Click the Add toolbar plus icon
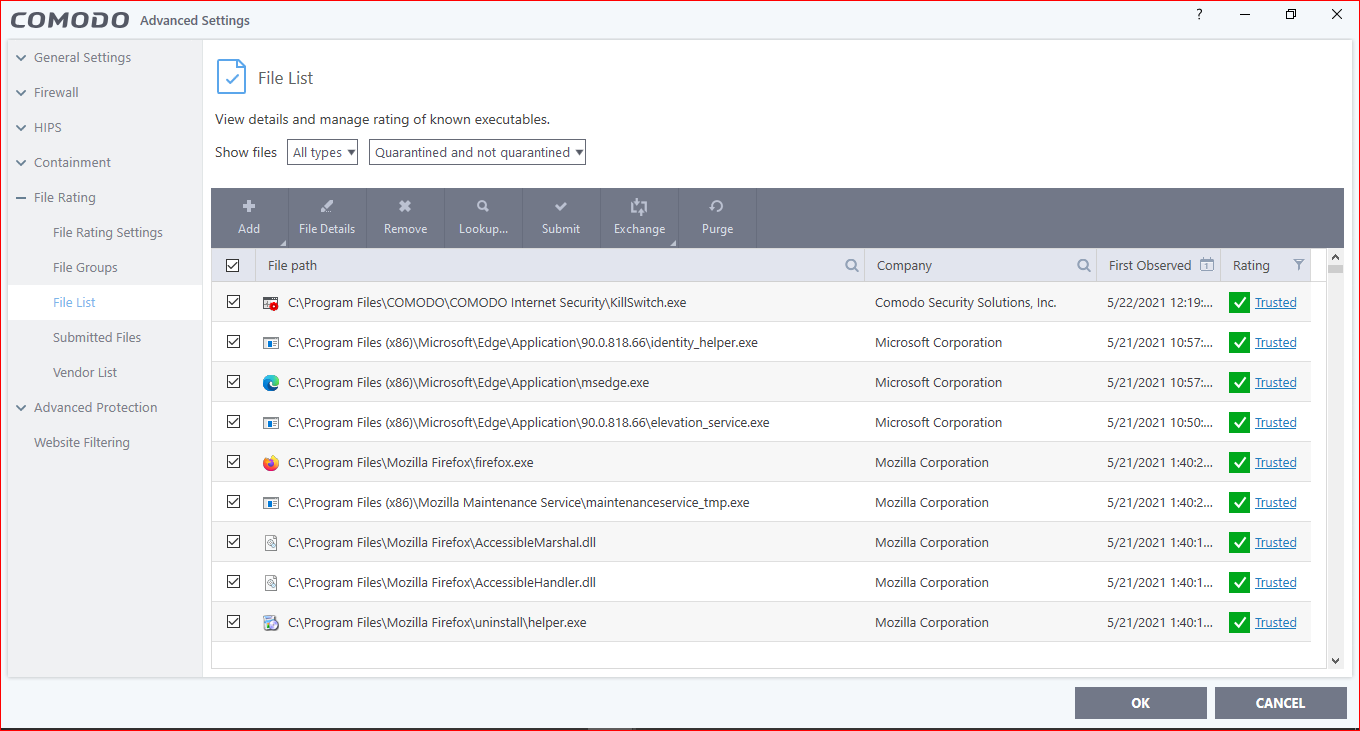The height and width of the screenshot is (731, 1360). [249, 207]
